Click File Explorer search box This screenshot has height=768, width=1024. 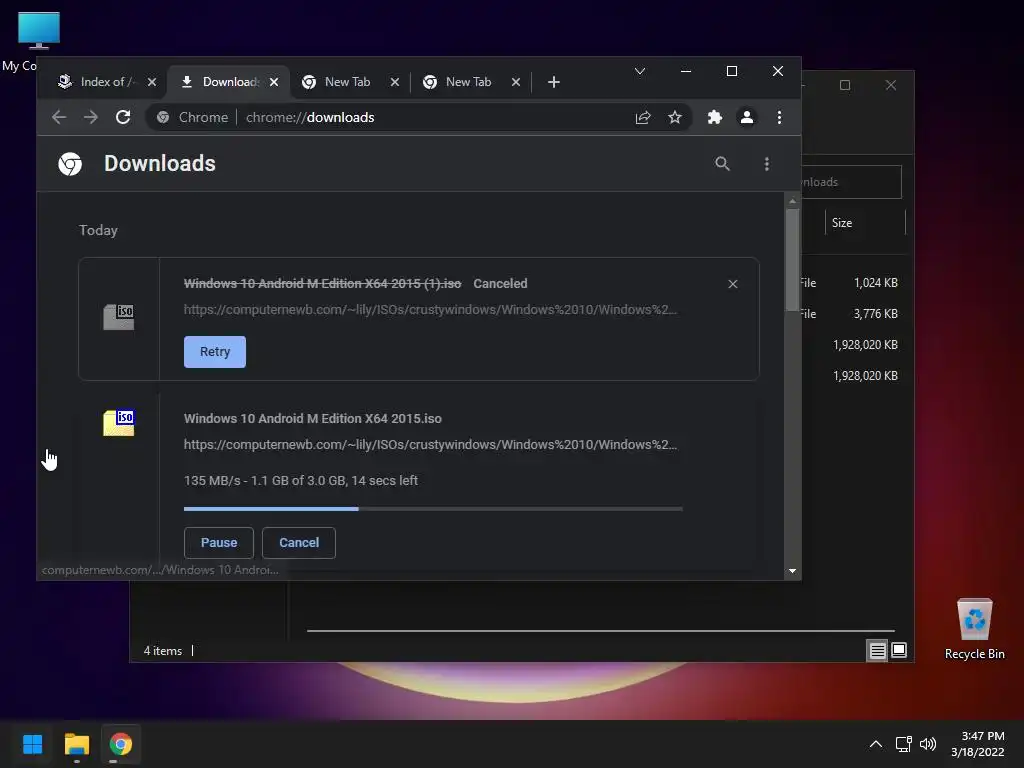[x=852, y=182]
